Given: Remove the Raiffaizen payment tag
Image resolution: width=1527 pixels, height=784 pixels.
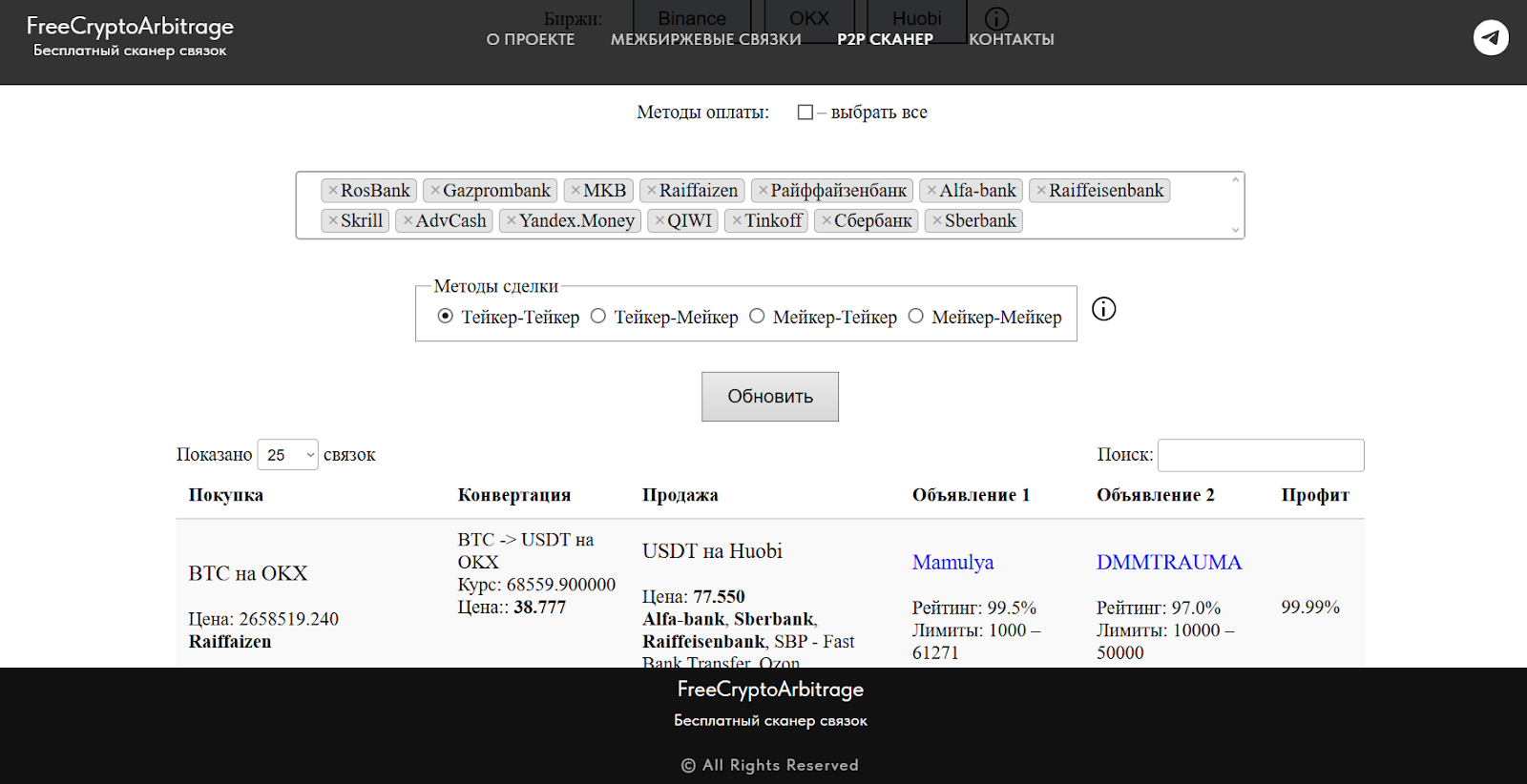Looking at the screenshot, I should click(x=652, y=191).
